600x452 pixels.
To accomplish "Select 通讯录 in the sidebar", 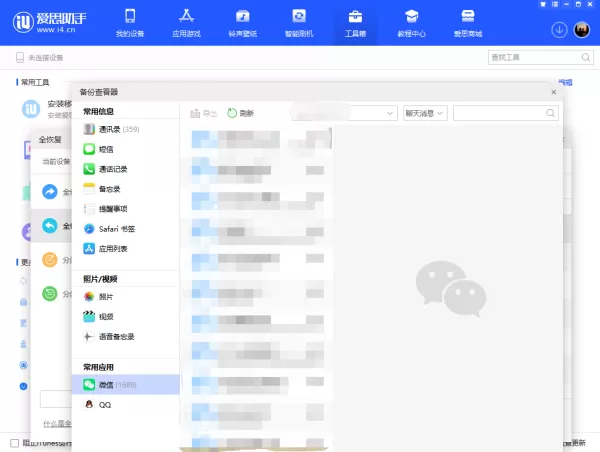I will (x=126, y=129).
